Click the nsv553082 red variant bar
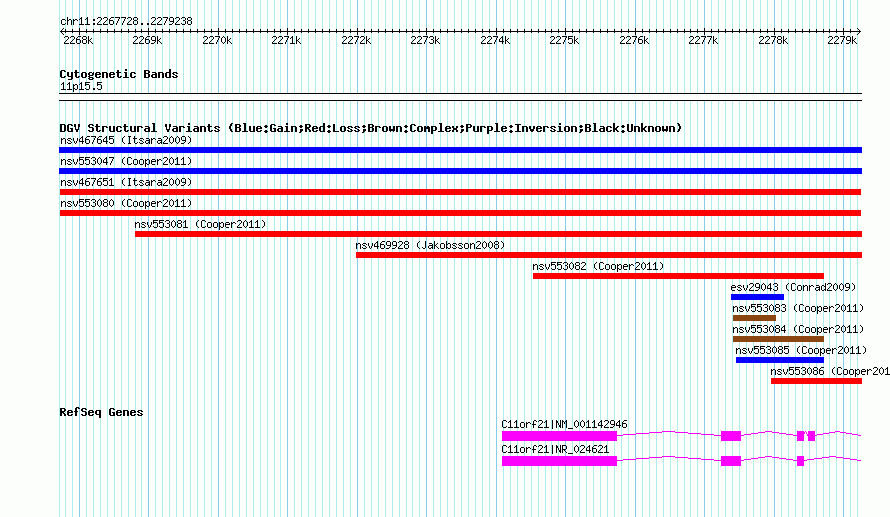The height and width of the screenshot is (517, 890). pos(678,276)
